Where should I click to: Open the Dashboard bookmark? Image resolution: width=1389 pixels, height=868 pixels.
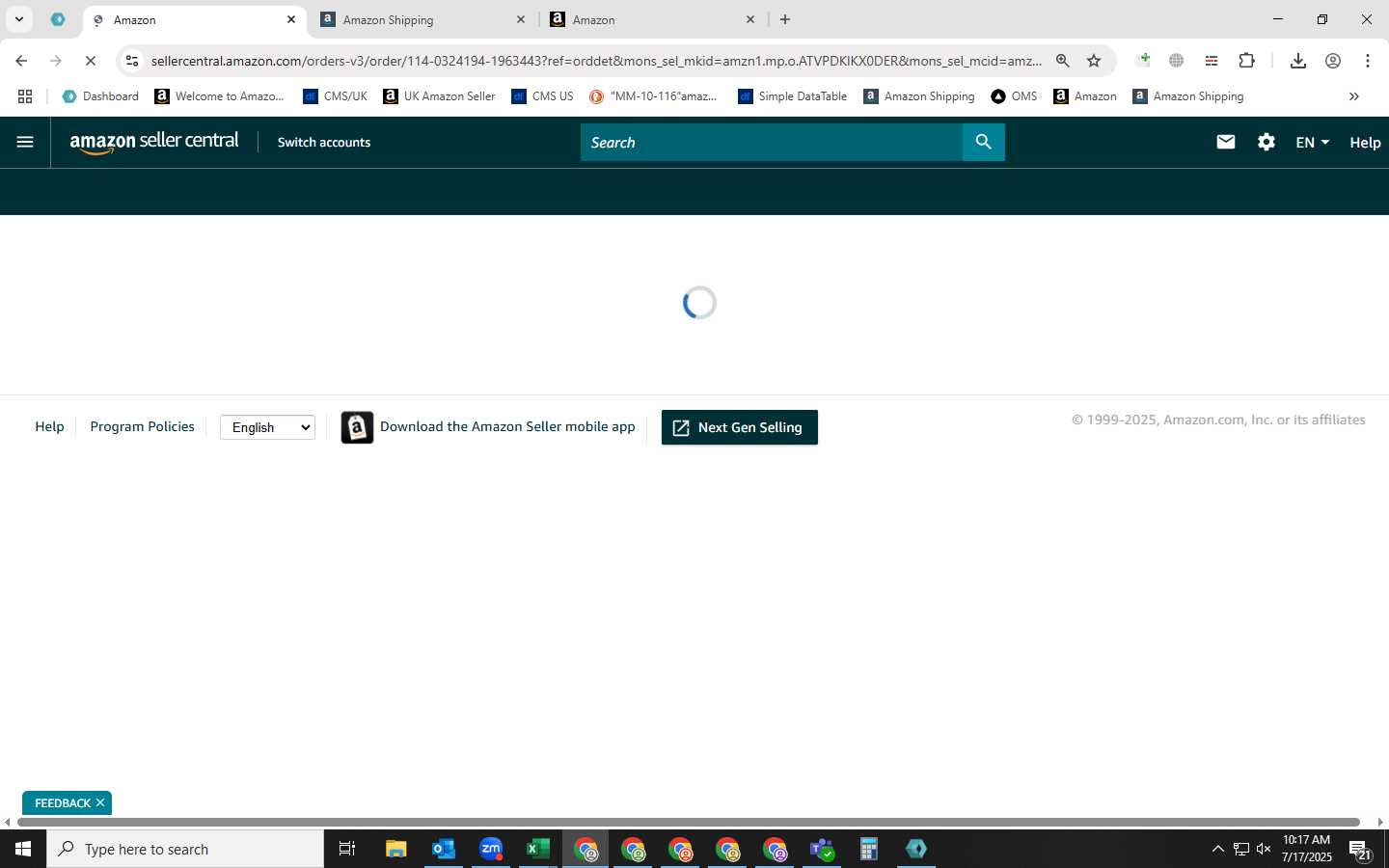pyautogui.click(x=100, y=96)
